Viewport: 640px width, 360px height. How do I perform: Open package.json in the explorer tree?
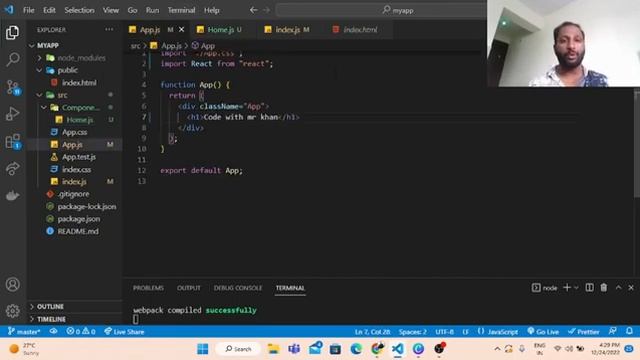[78, 219]
